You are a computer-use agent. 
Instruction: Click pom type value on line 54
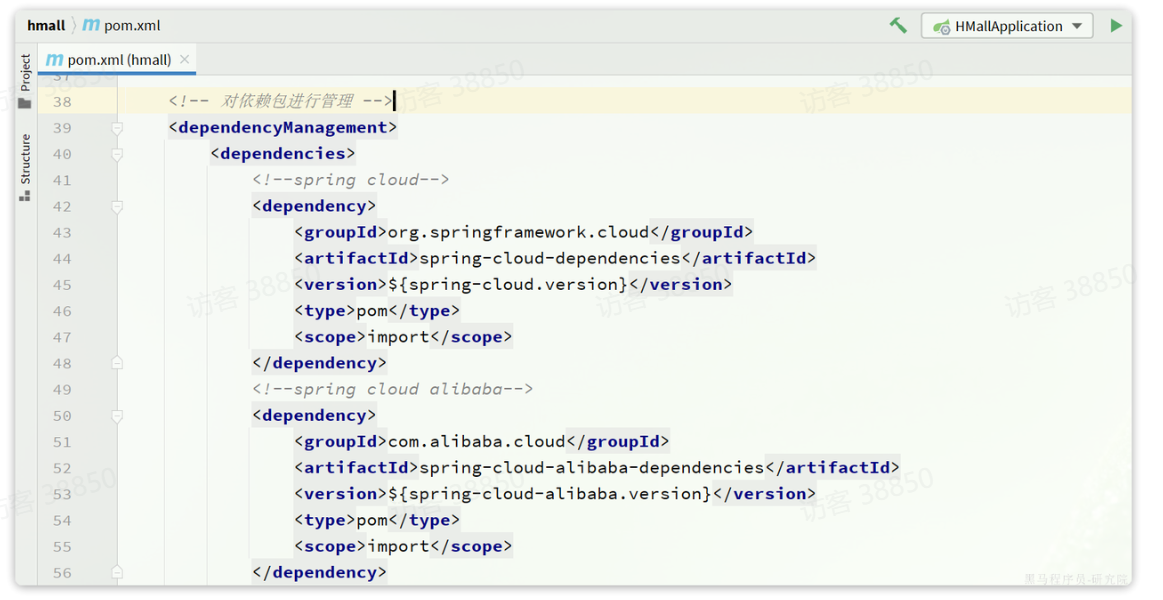(x=372, y=521)
